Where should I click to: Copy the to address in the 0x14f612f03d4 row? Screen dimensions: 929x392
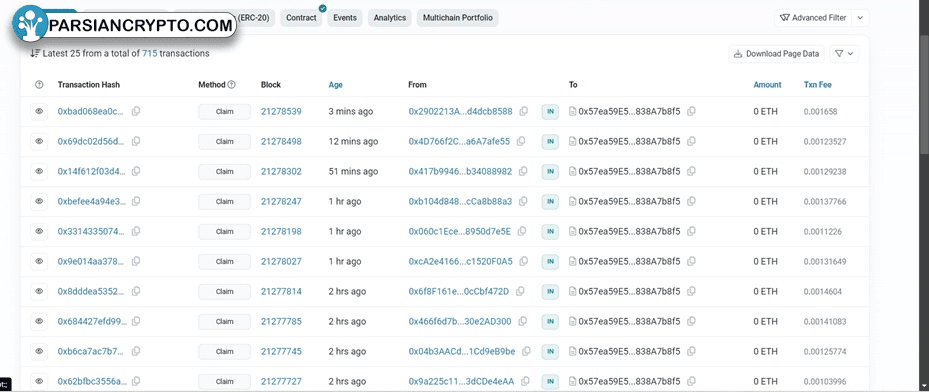691,171
